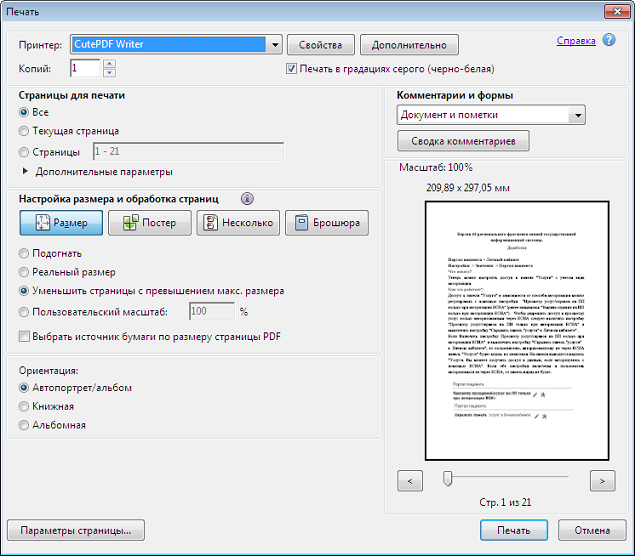The height and width of the screenshot is (556, 635).
Task: Select the Размер page sizing button
Action: pyautogui.click(x=61, y=223)
